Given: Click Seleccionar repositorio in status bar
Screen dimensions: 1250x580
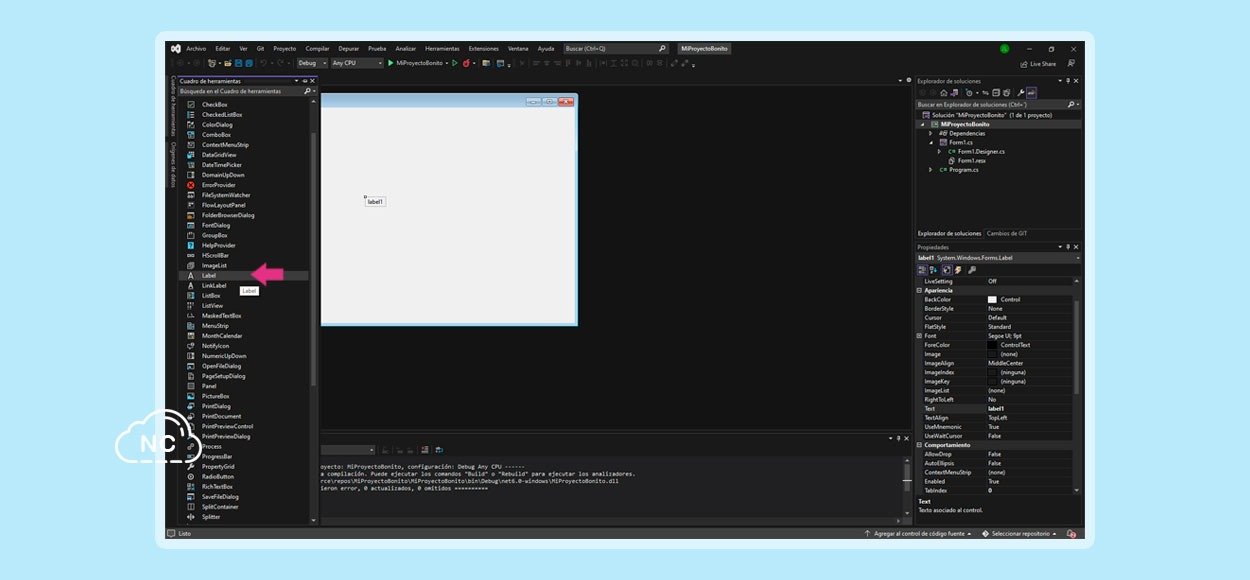Looking at the screenshot, I should (x=1020, y=534).
